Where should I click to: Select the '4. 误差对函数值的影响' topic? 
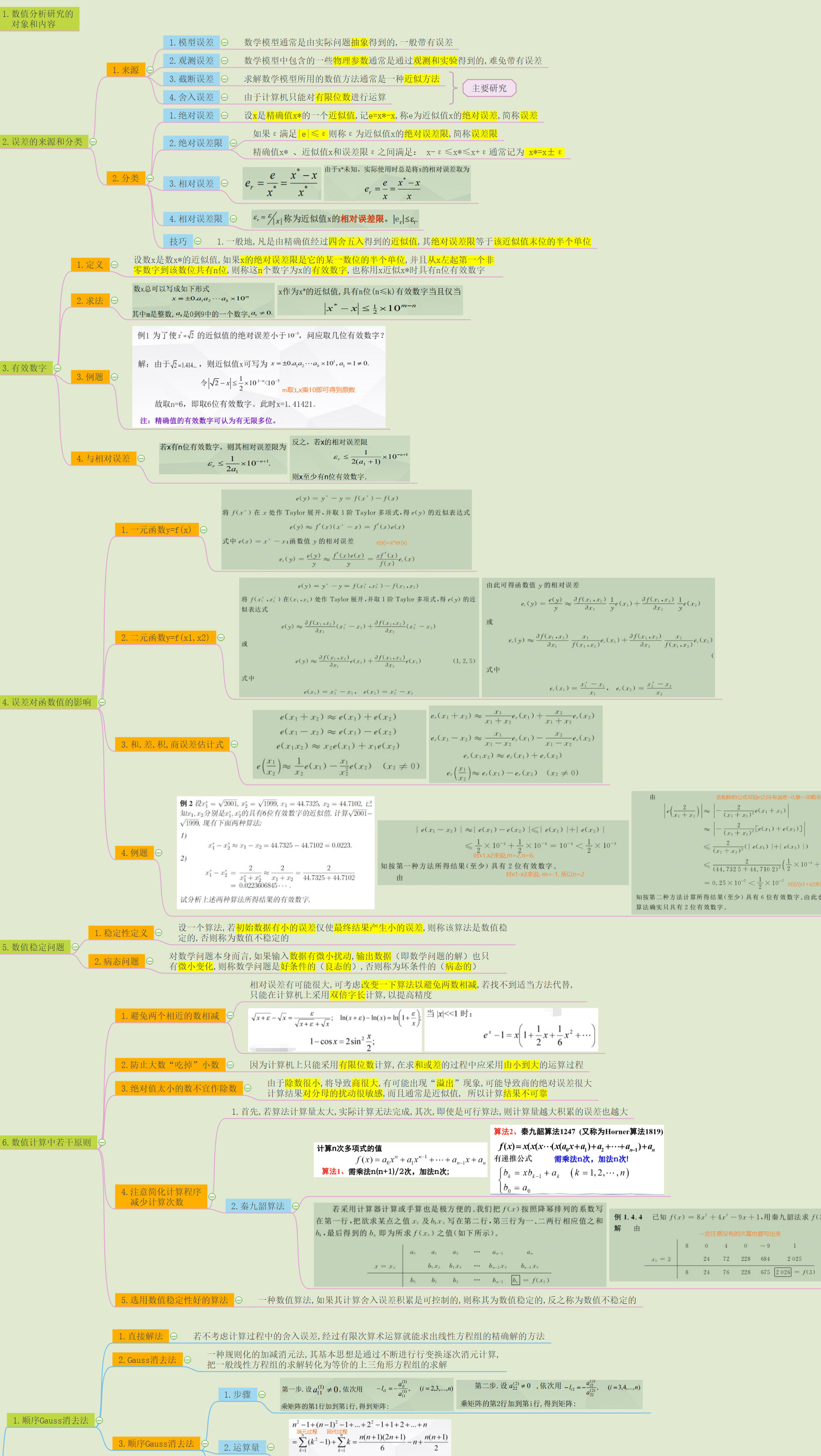[x=49, y=702]
